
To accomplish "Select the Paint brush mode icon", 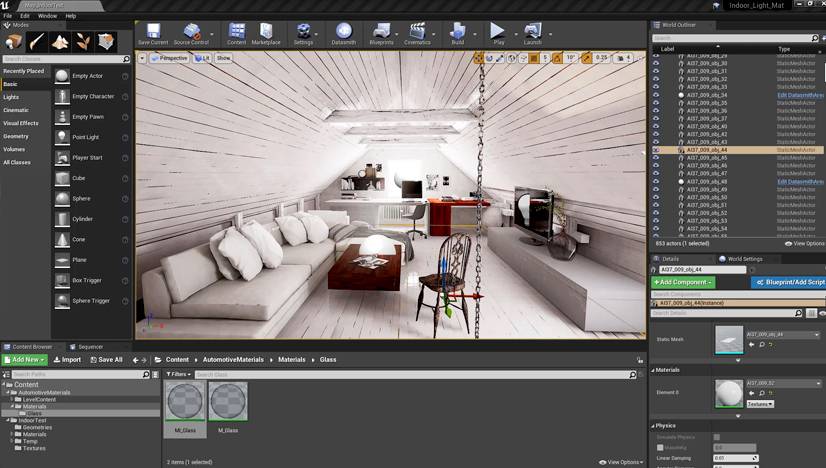I will (x=37, y=42).
